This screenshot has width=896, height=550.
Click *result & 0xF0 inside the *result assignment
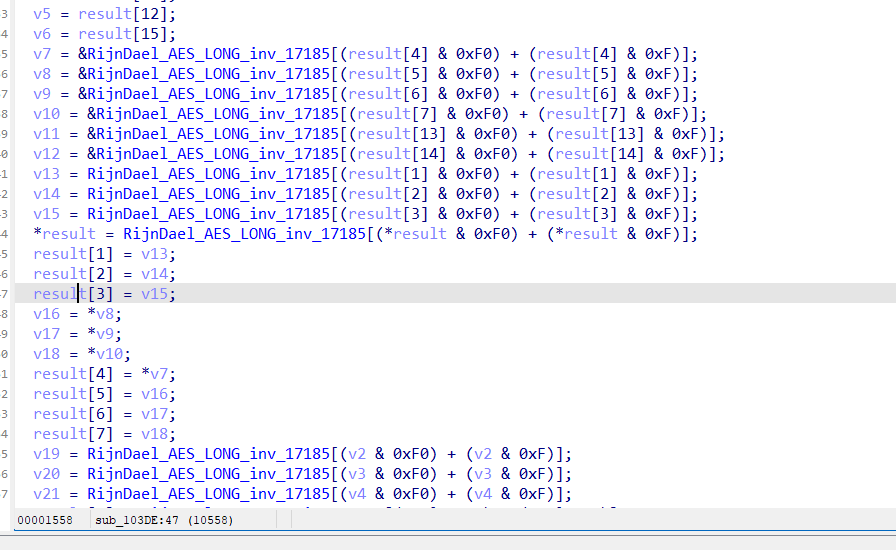(447, 234)
